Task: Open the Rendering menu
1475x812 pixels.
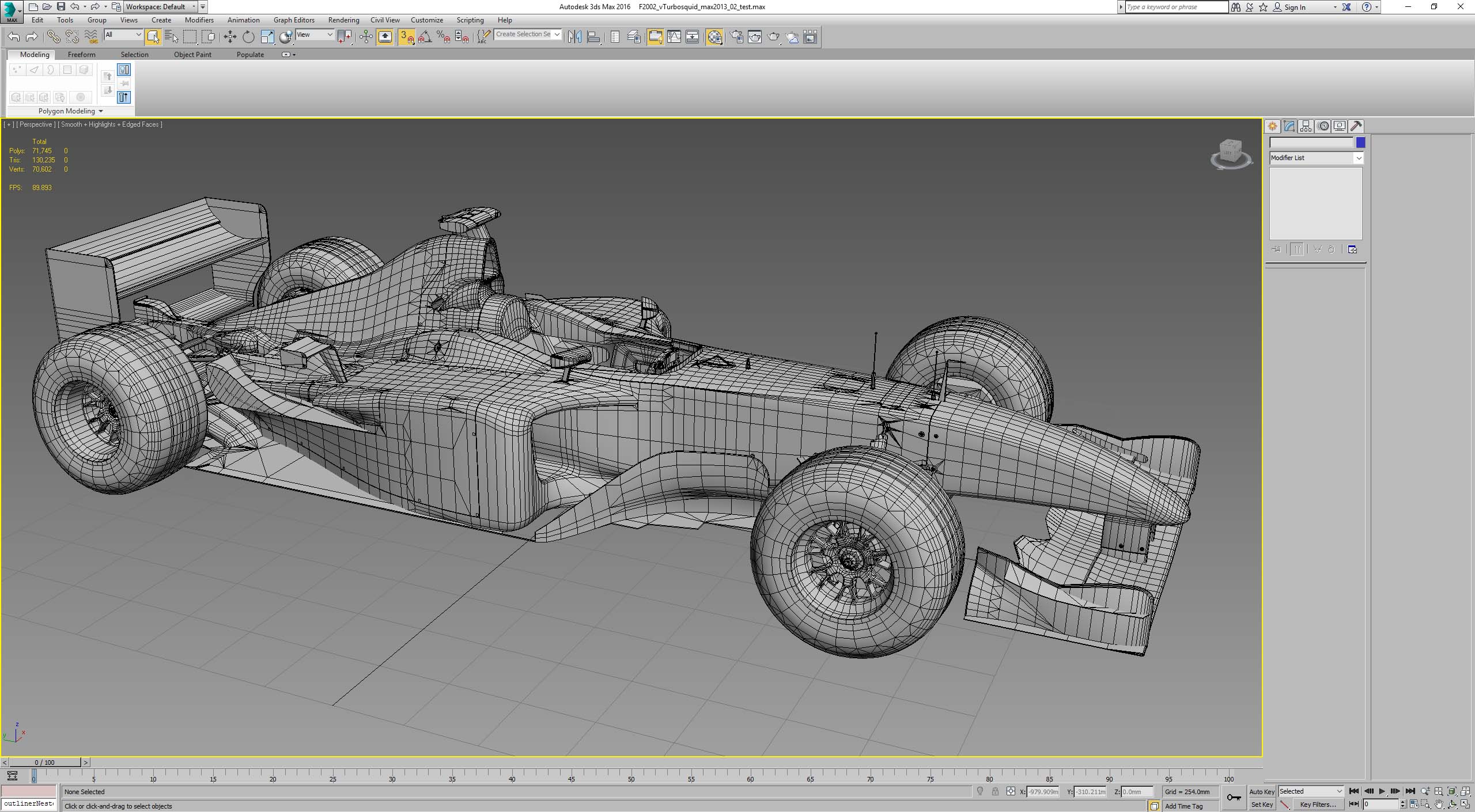Action: click(343, 20)
